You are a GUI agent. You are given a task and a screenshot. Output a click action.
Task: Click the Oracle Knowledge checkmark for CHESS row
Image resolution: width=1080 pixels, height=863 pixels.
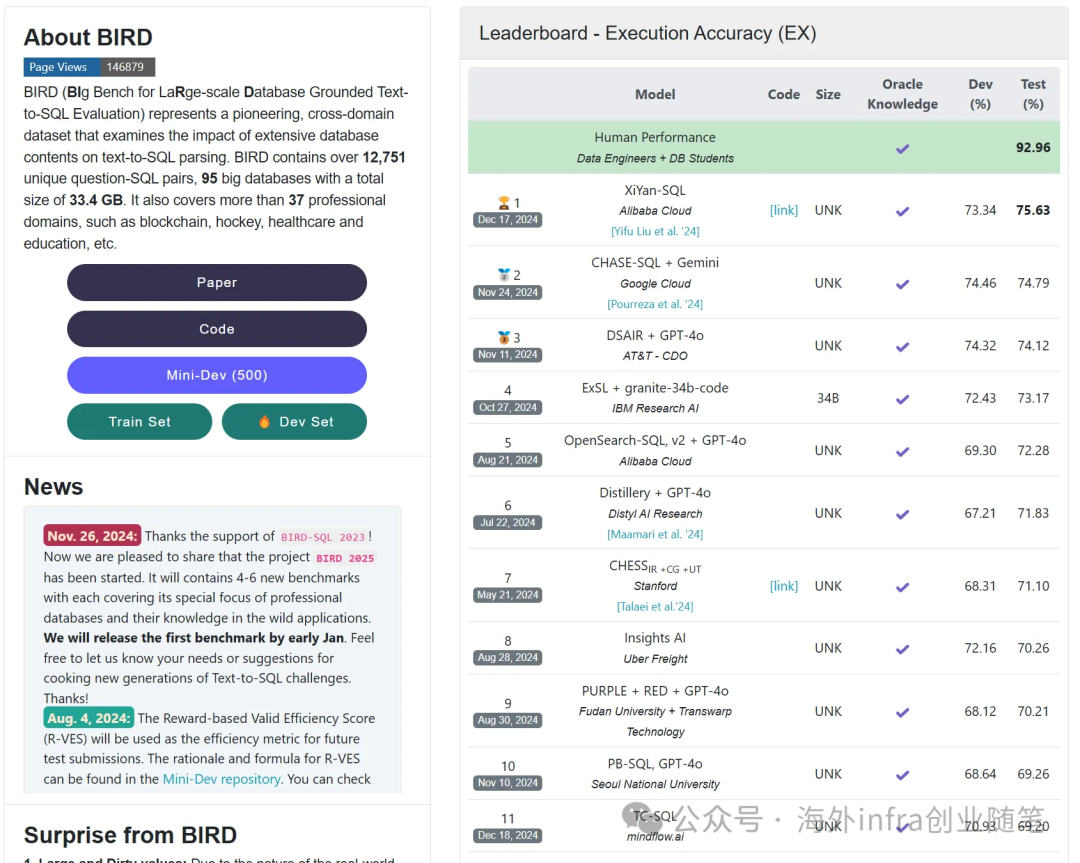point(902,588)
